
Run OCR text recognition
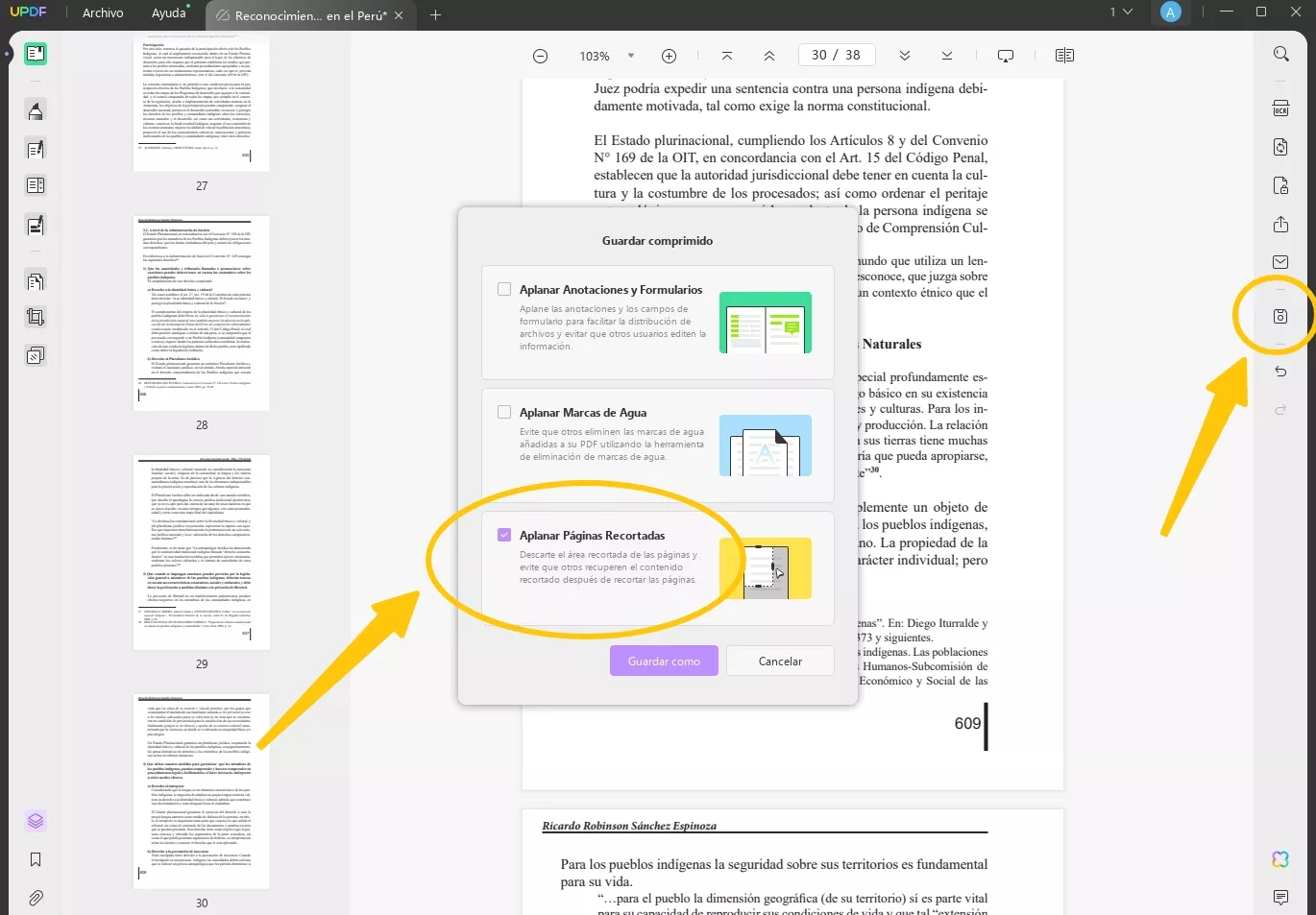pyautogui.click(x=1280, y=108)
